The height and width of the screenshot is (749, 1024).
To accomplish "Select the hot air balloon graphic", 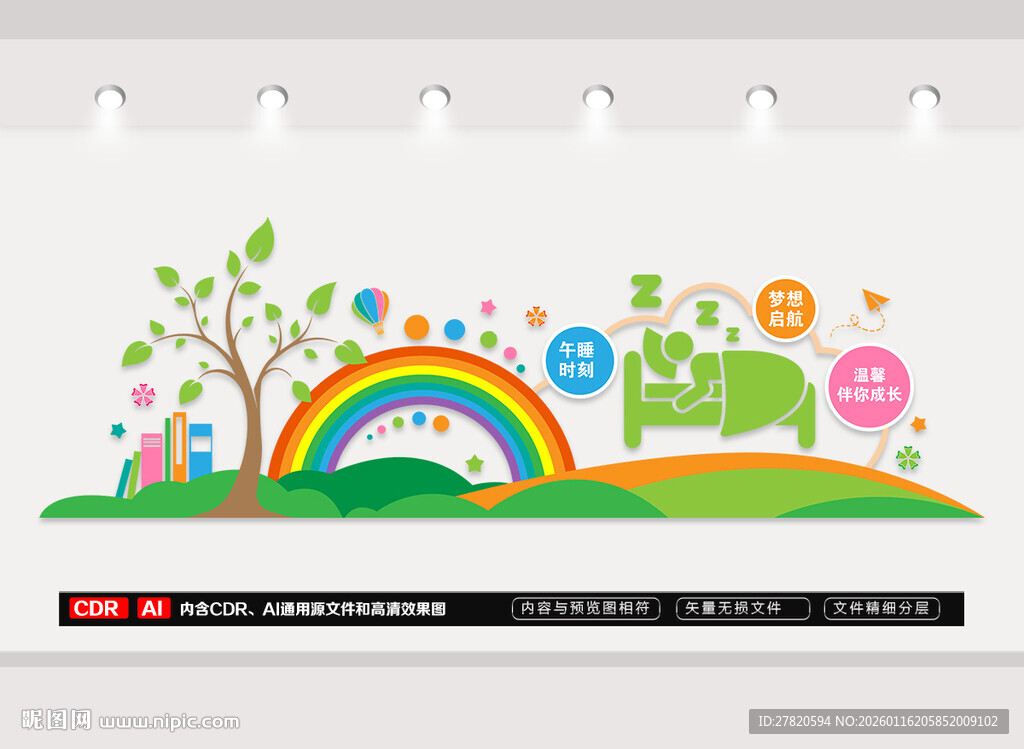I will click(371, 310).
